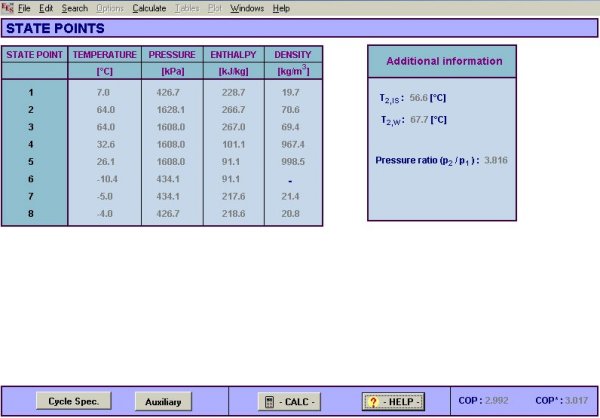Click the STATE POINTS title bar

(x=300, y=28)
